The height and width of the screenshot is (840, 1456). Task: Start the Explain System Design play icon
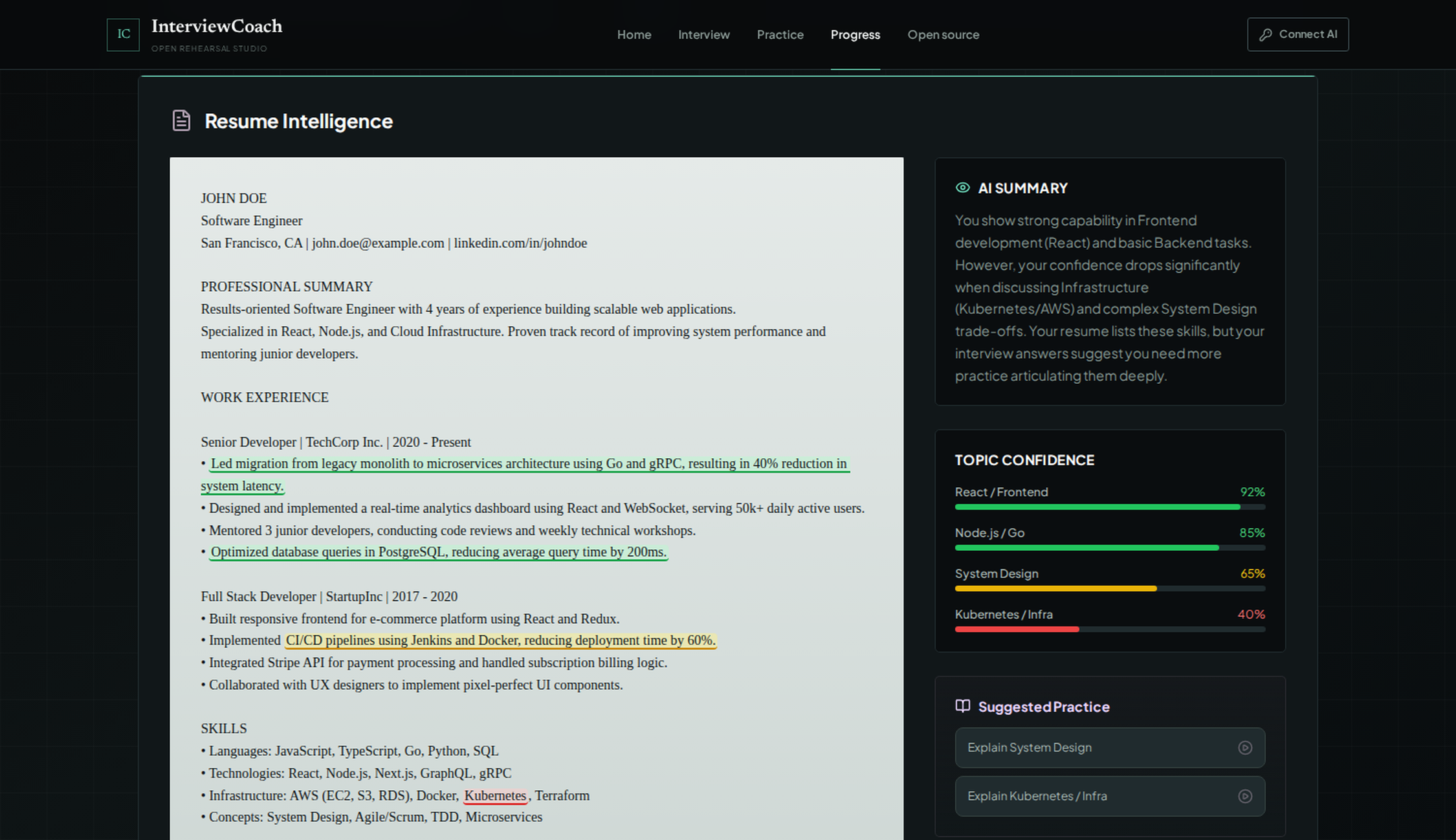tap(1245, 748)
